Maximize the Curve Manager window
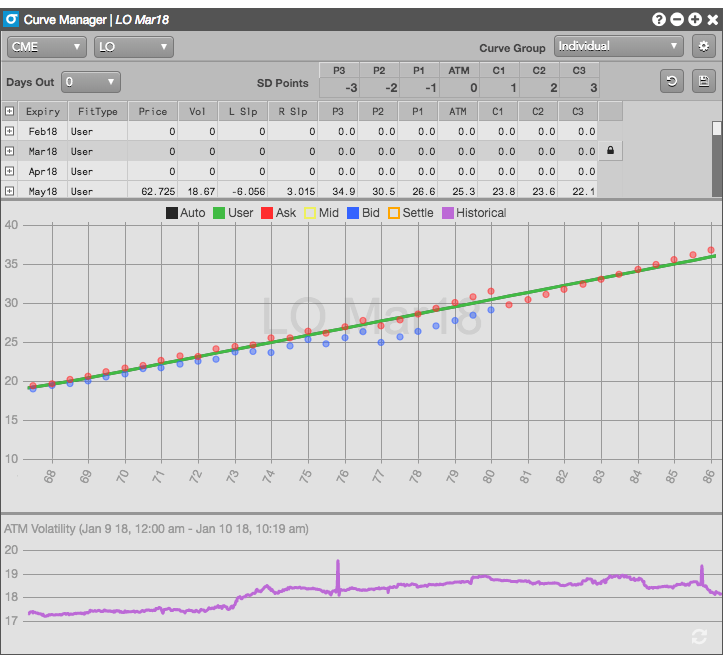This screenshot has width=723, height=663. 695,19
